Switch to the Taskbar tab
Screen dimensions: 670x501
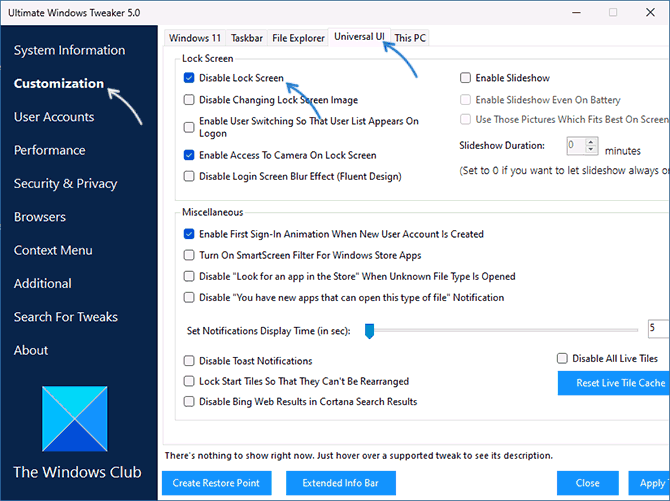coord(247,38)
